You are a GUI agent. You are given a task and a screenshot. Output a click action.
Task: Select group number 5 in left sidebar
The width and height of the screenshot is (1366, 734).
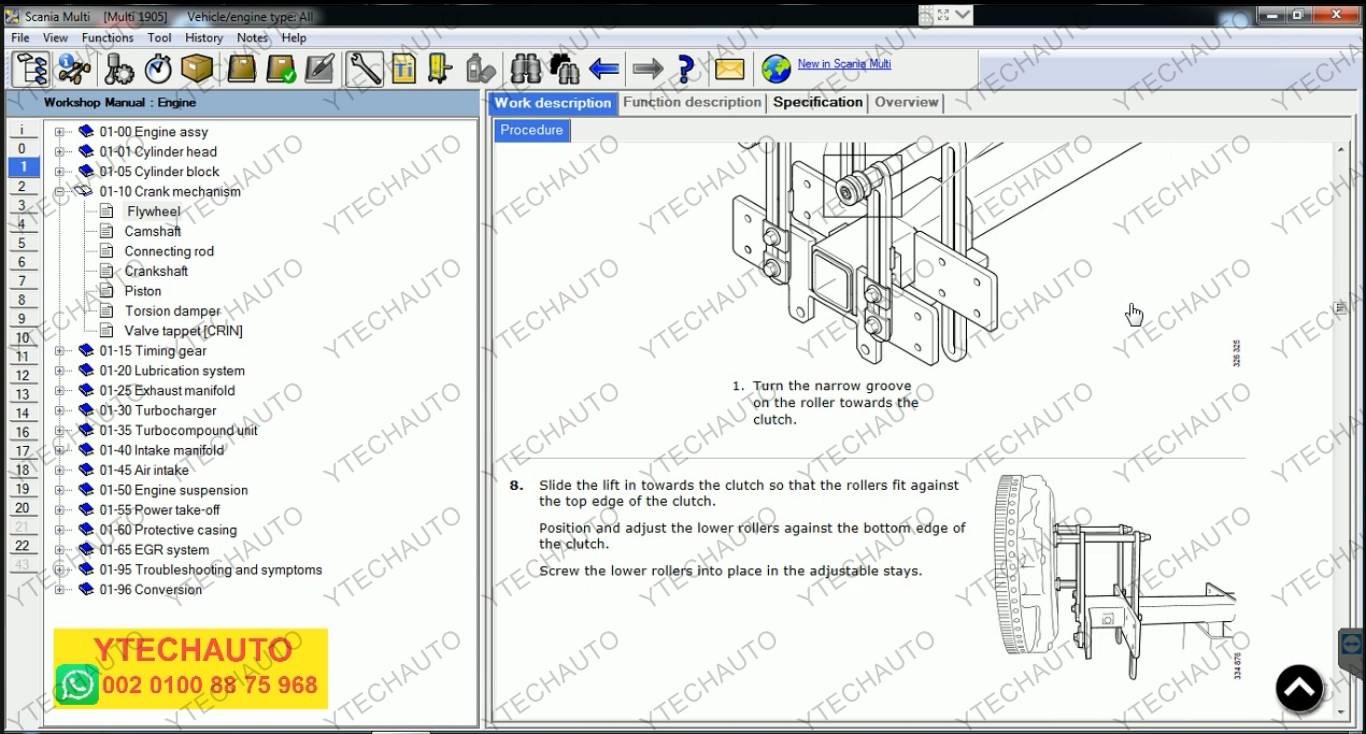coord(22,243)
